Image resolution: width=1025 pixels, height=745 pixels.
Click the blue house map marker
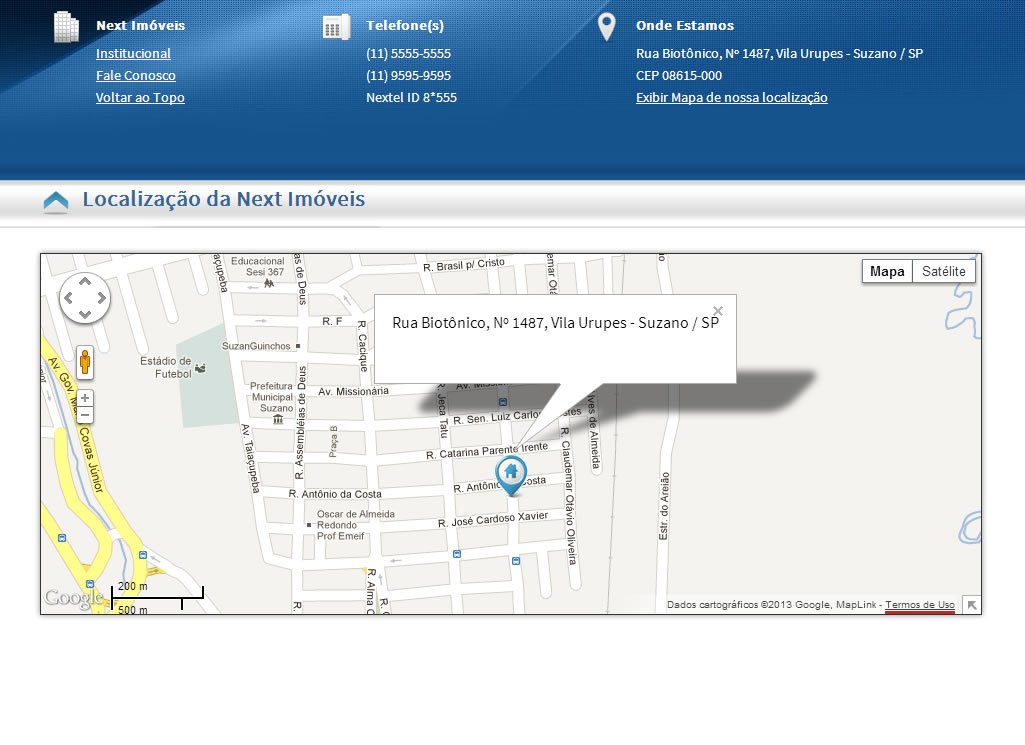tap(511, 475)
